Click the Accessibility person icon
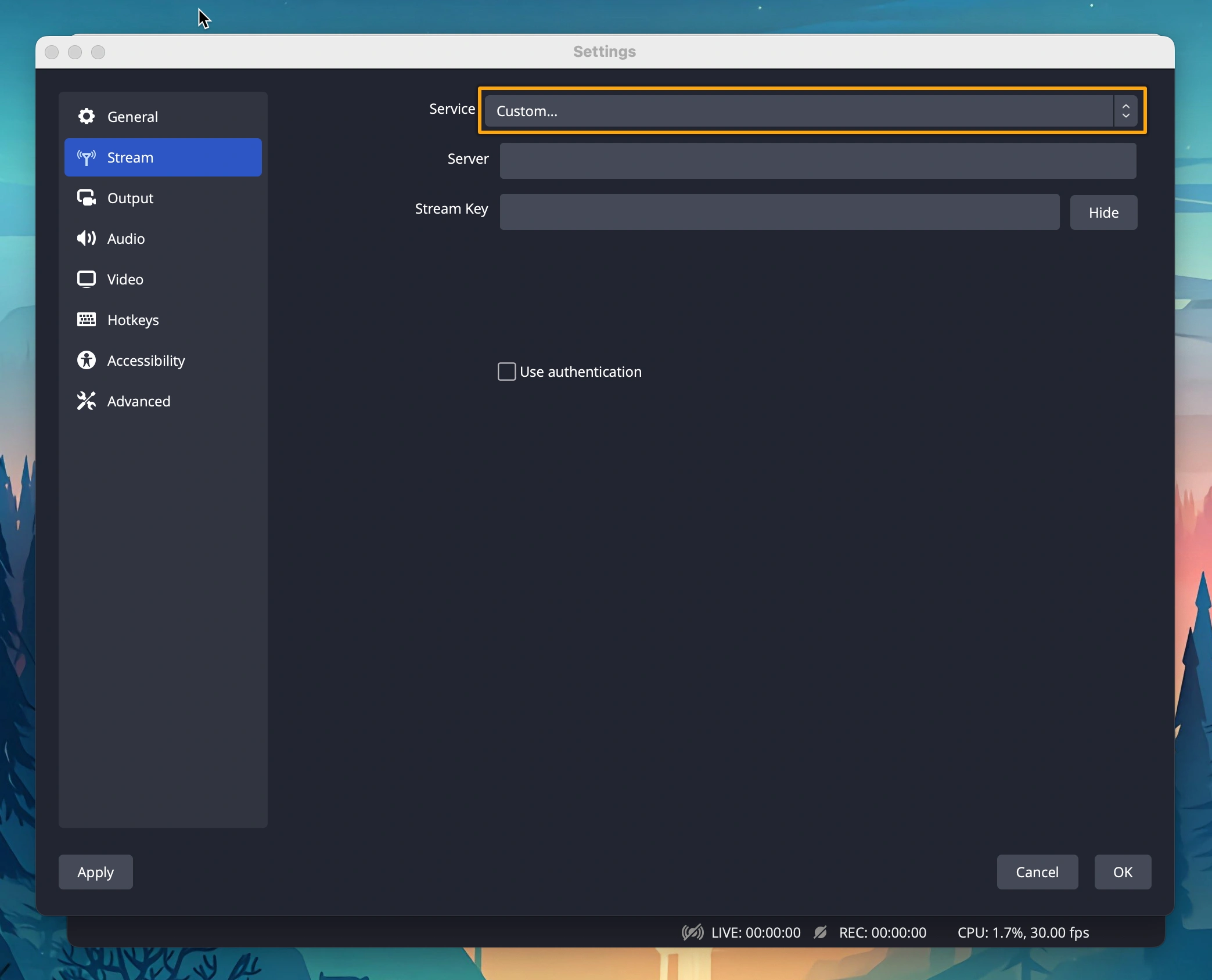The image size is (1212, 980). click(87, 361)
